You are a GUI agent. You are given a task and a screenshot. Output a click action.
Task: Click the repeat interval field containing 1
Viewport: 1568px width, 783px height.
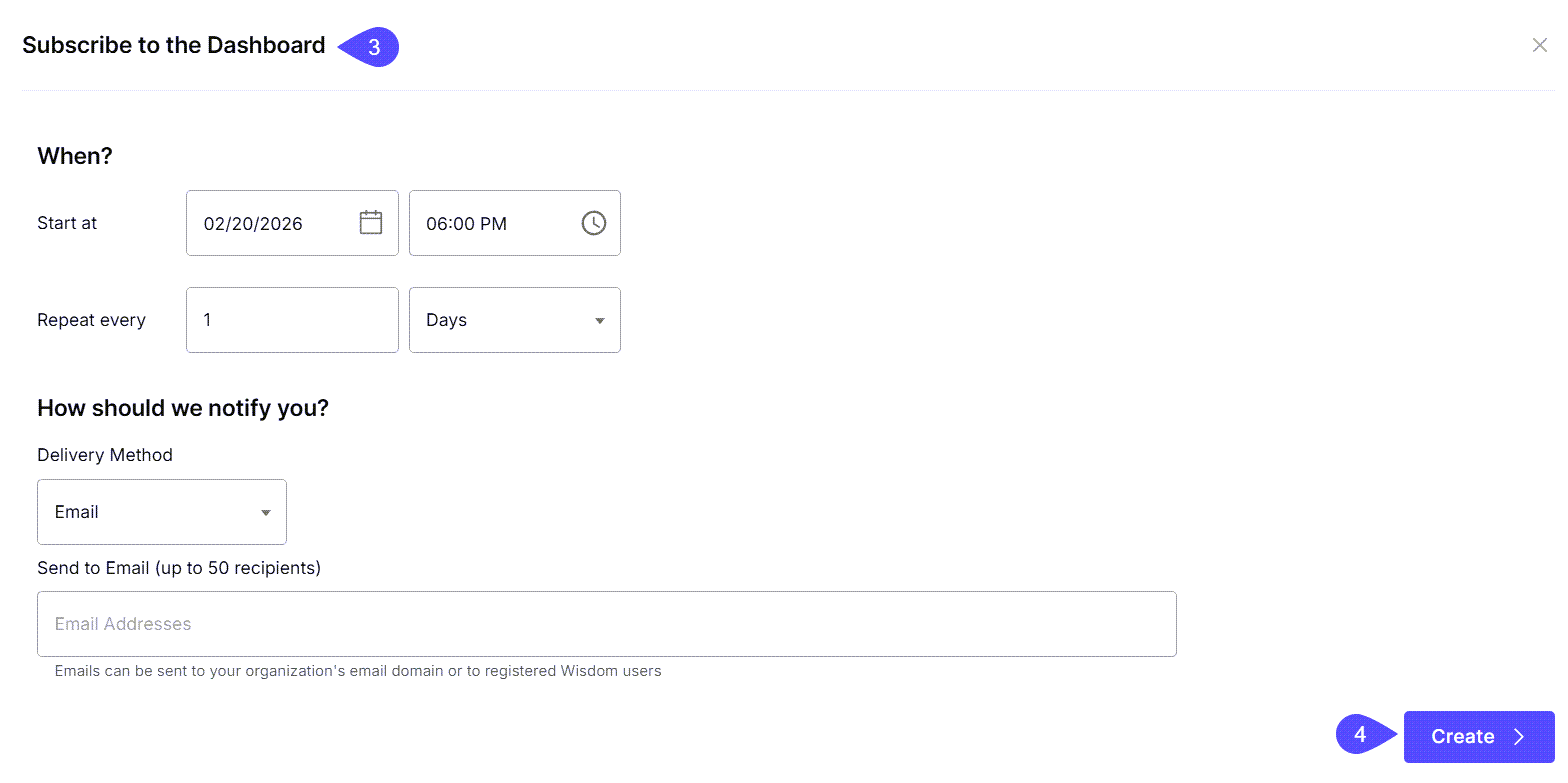coord(291,319)
